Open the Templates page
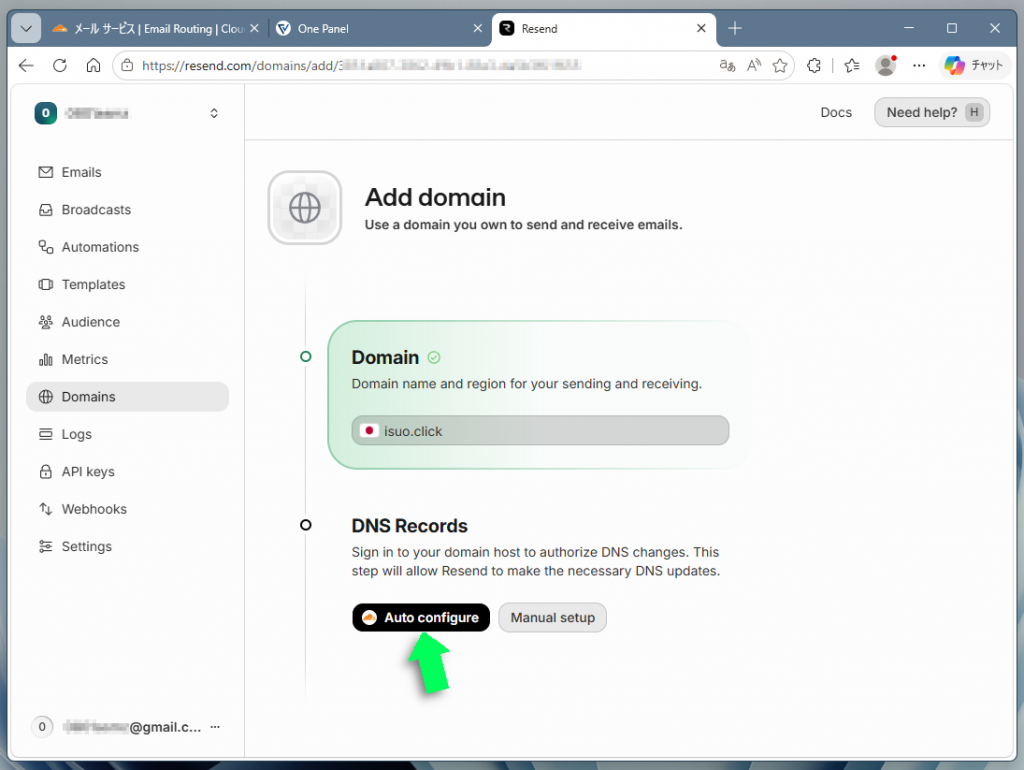The image size is (1024, 770). point(127,285)
